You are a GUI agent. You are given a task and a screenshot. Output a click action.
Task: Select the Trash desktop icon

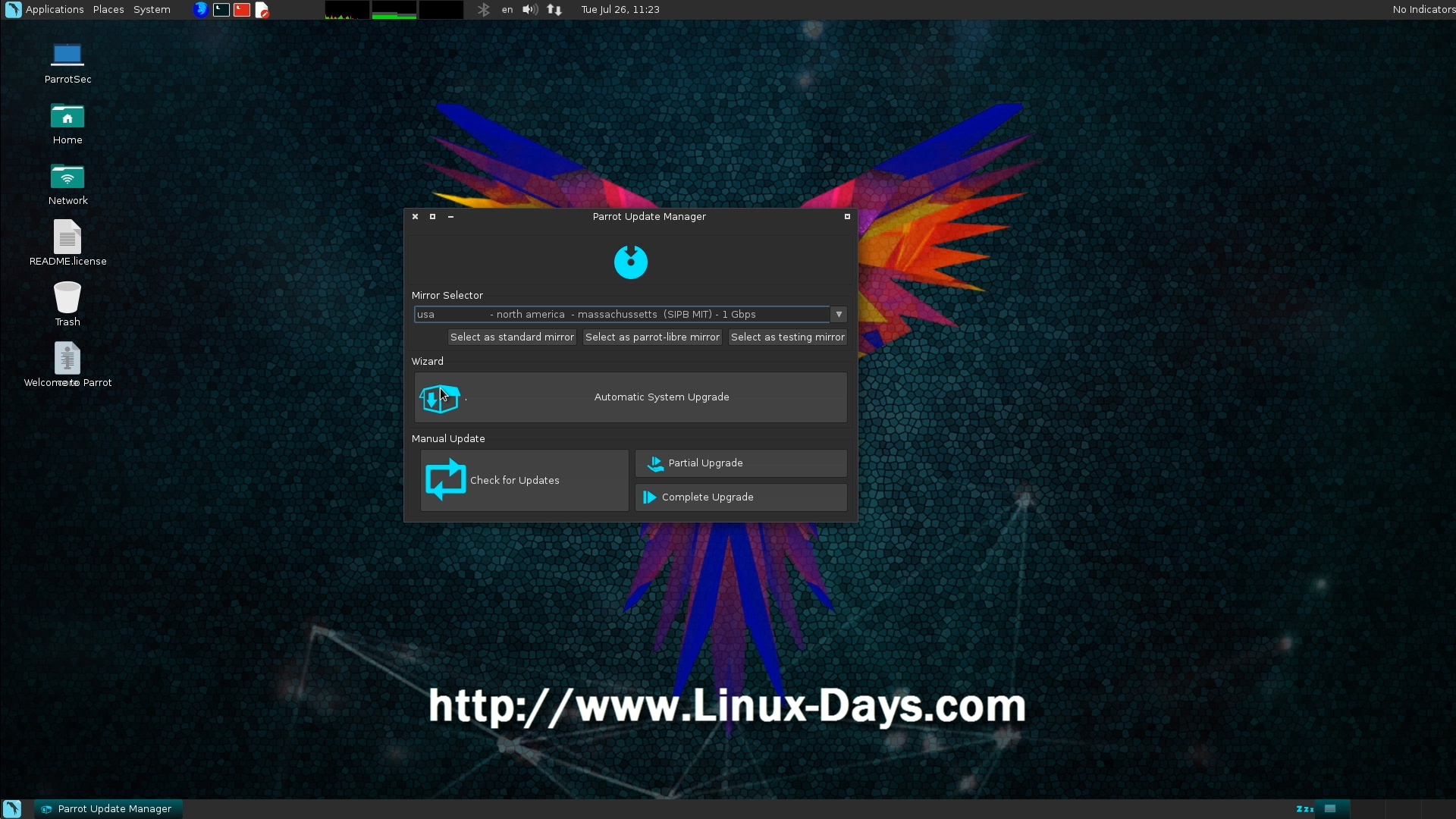67,304
